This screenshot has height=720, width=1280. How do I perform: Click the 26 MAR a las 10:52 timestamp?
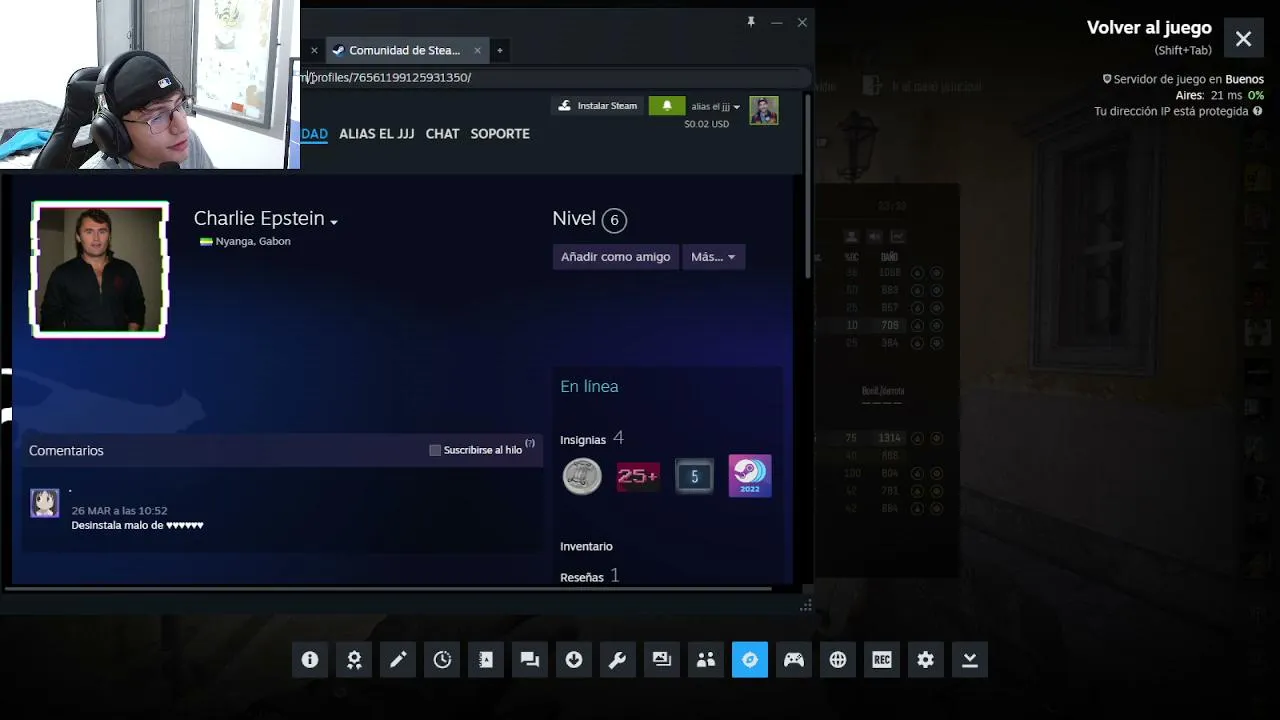[119, 511]
